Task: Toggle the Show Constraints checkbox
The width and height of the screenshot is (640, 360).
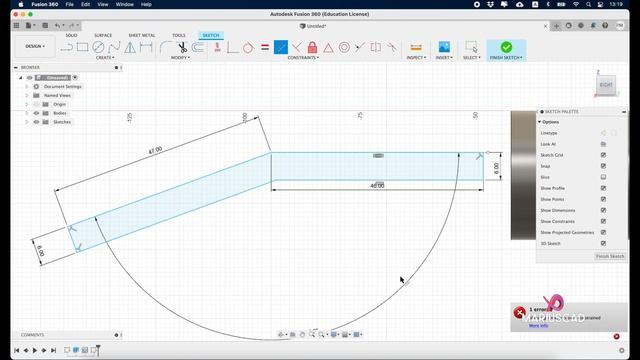Action: [x=603, y=221]
